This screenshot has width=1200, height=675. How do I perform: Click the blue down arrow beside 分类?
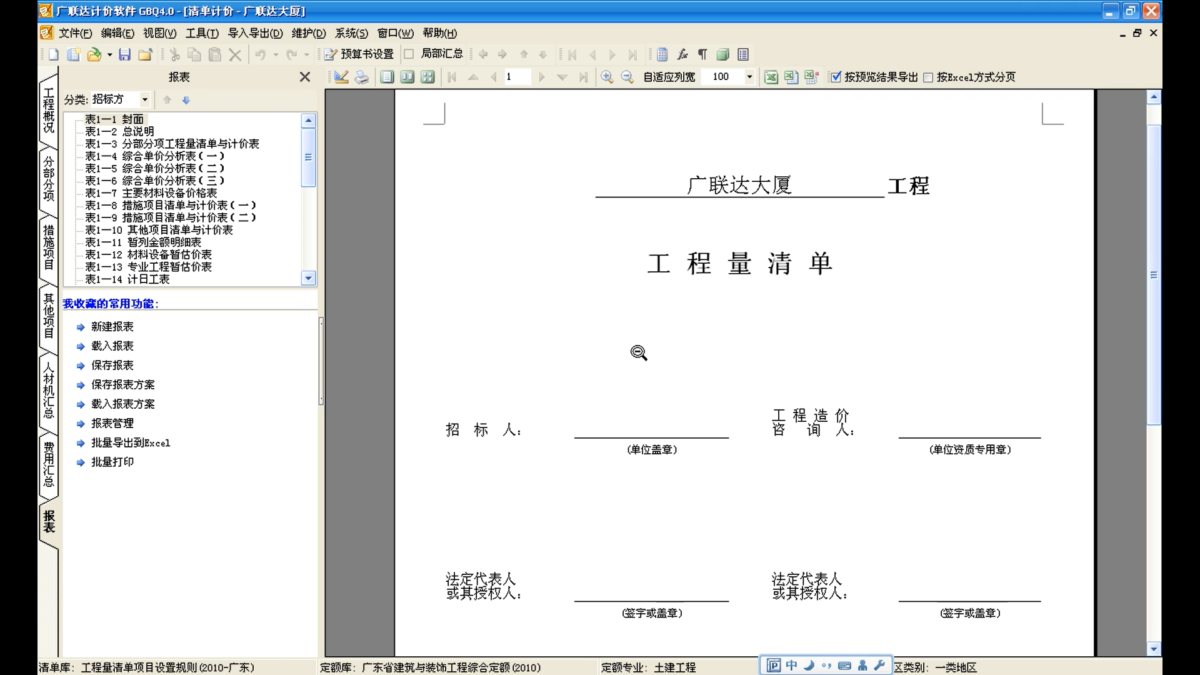click(186, 100)
